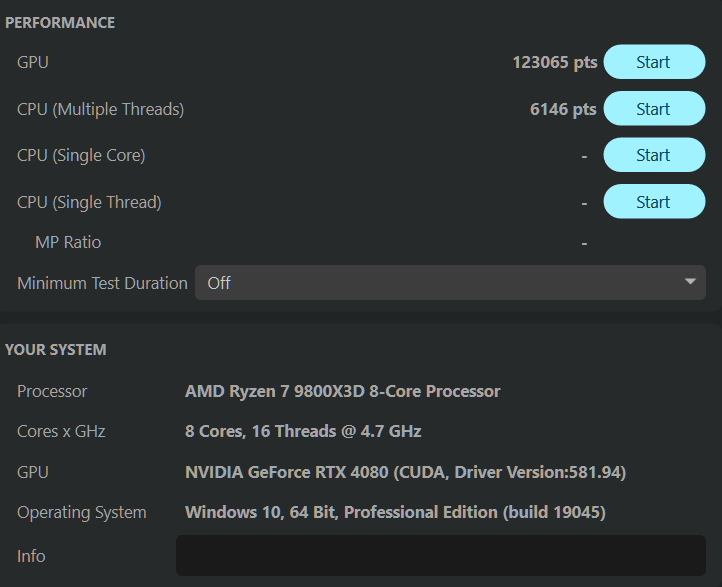Click the Processor label
This screenshot has height=587, width=722.
coord(52,391)
